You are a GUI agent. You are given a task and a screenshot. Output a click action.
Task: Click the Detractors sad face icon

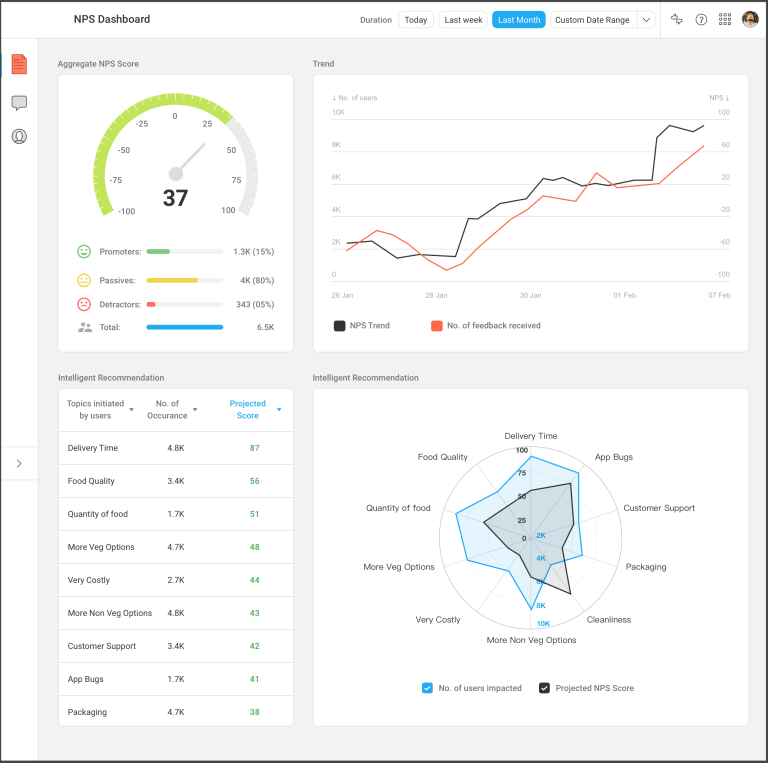point(84,304)
